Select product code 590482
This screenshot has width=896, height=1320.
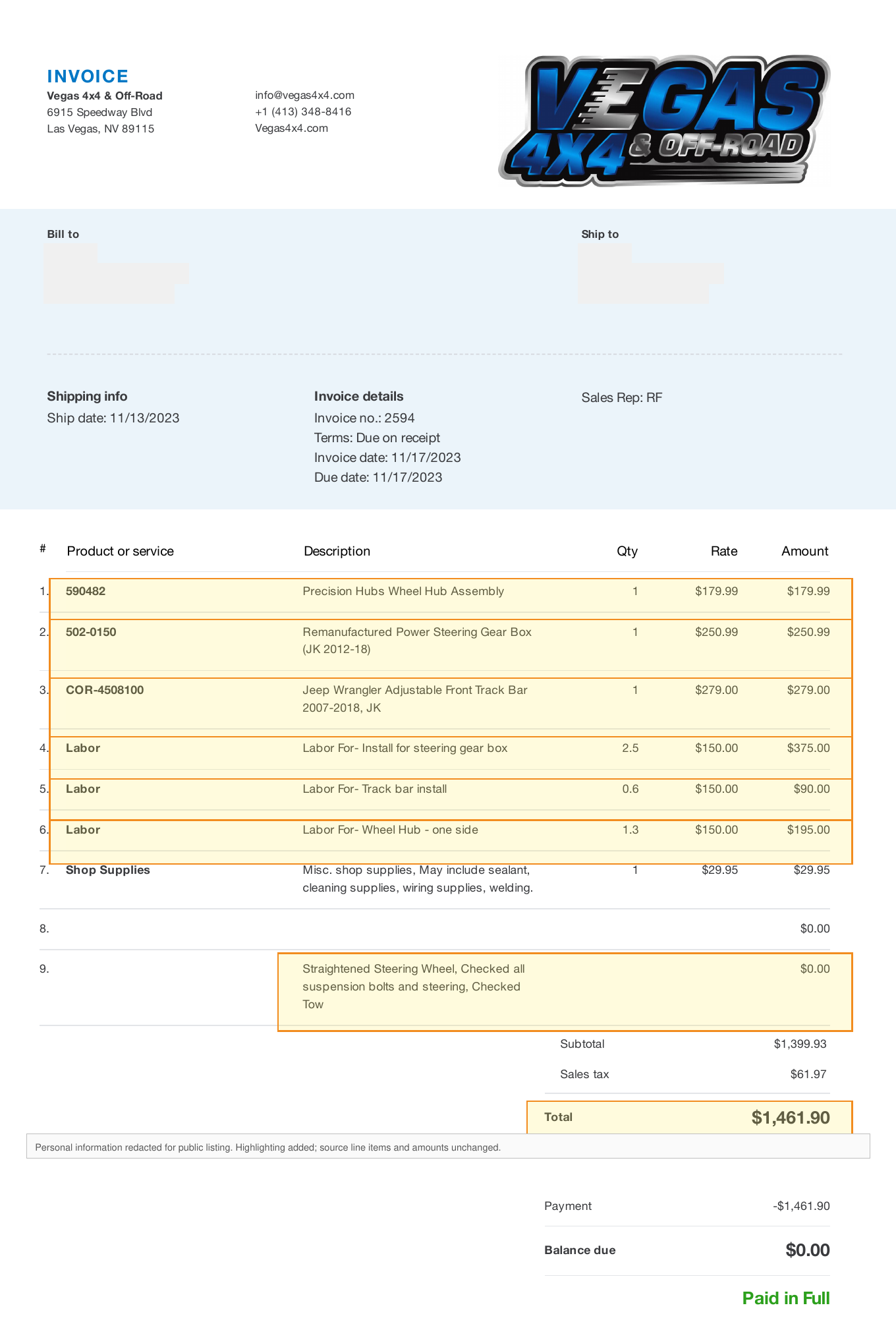86,591
